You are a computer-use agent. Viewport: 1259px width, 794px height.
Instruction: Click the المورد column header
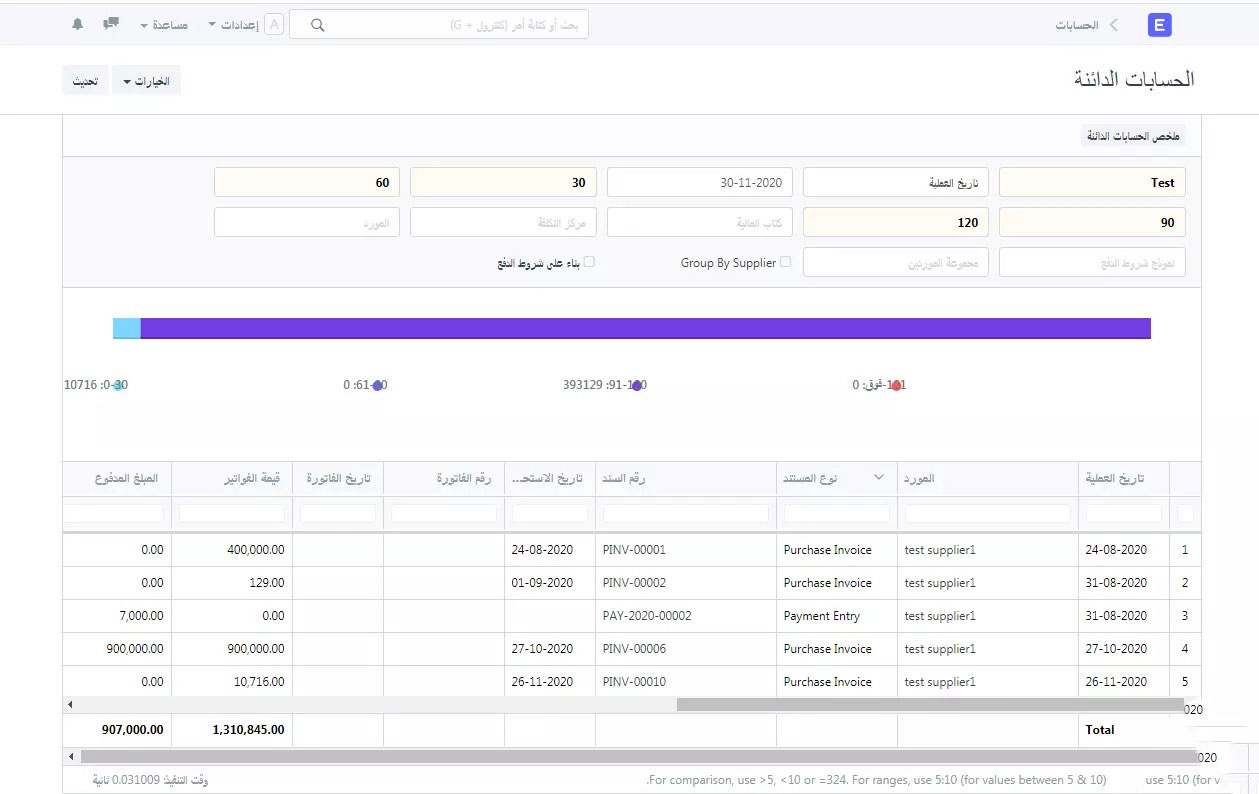[x=988, y=478]
